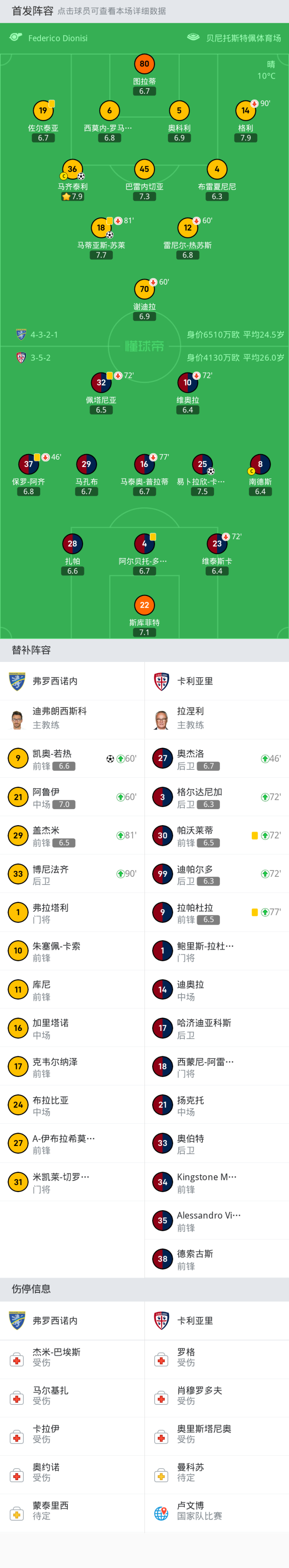This screenshot has width=289, height=1568.
Task: Select Cagliari goalkeeper 斯库菲特 number 22
Action: 144,605
